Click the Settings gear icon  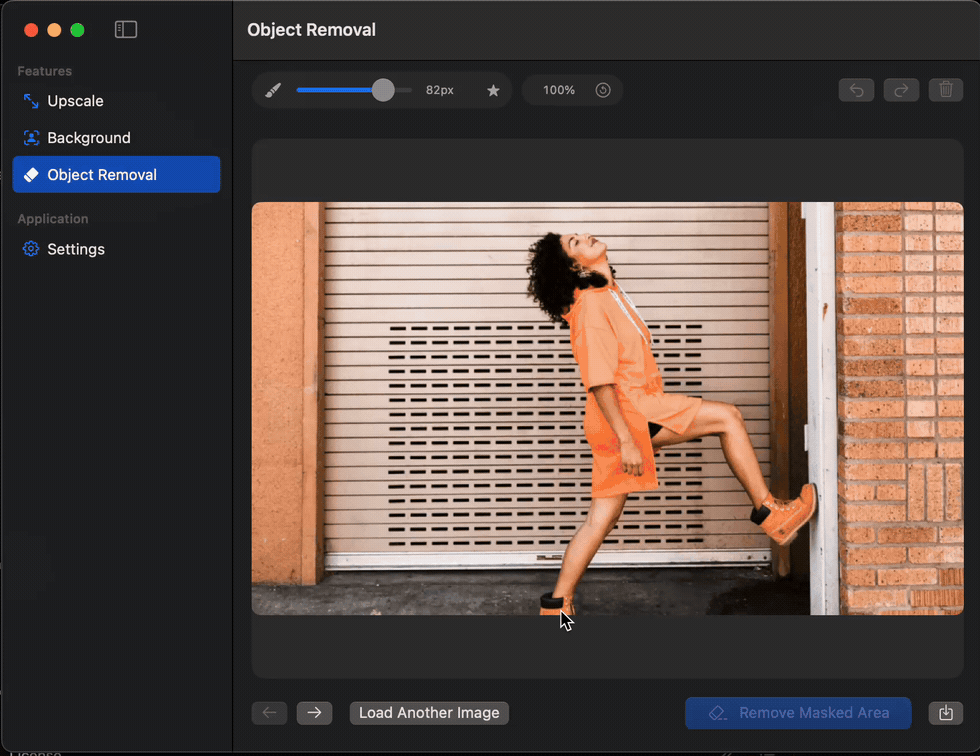[31, 249]
